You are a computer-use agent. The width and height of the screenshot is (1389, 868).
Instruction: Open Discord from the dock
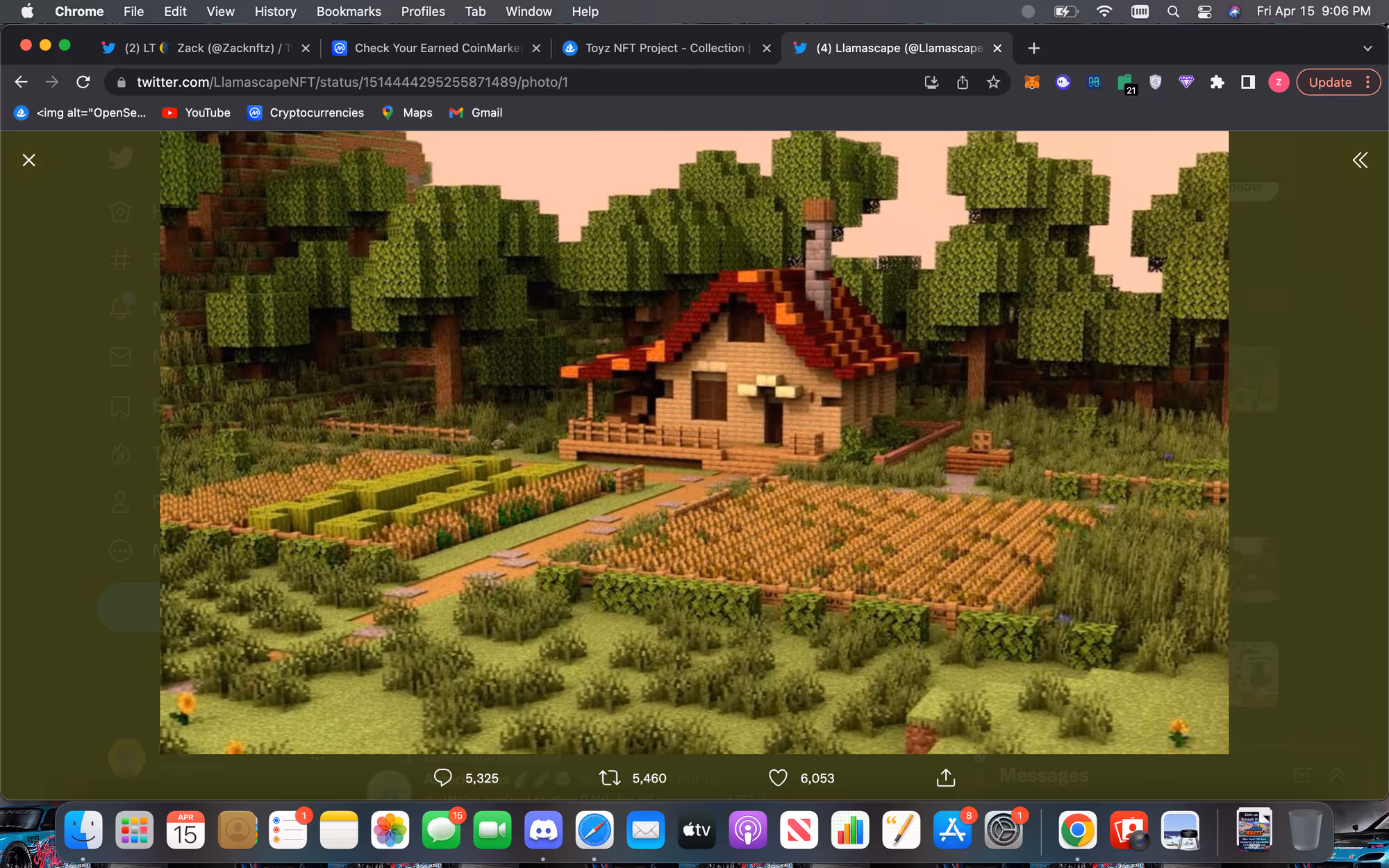pos(543,830)
